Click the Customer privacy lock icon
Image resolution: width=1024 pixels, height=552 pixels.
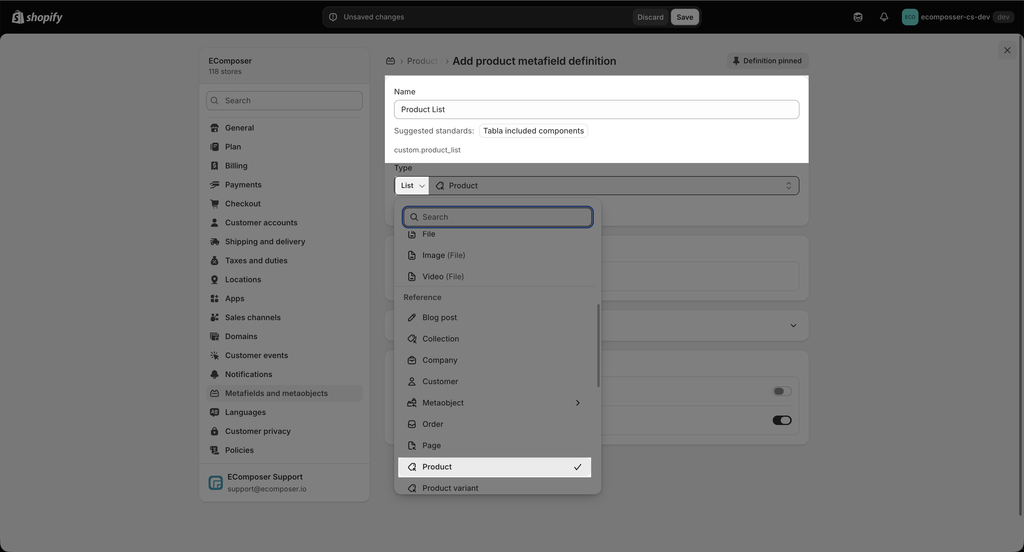214,431
